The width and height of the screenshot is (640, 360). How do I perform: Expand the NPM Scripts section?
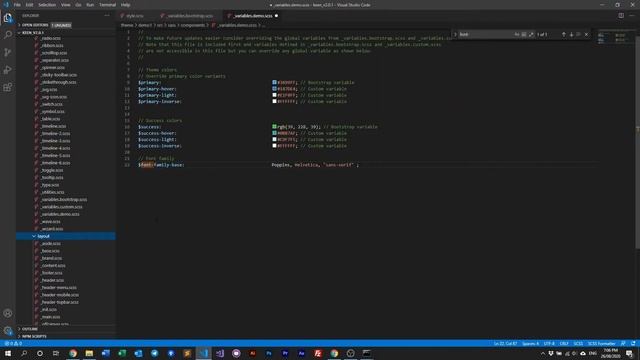(x=65, y=336)
